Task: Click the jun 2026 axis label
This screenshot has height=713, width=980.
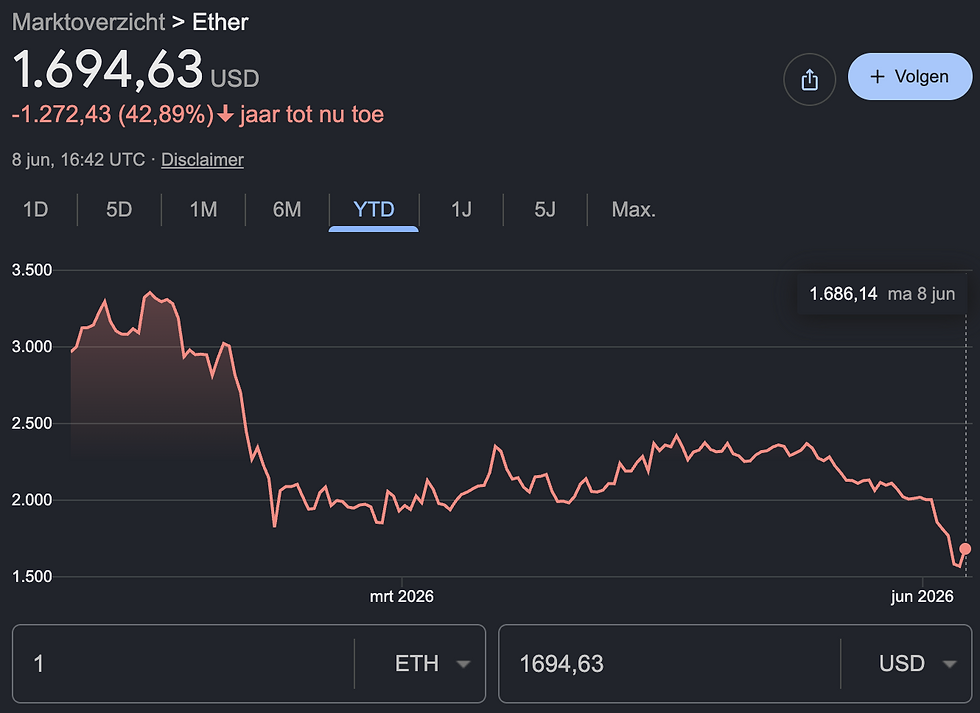Action: pyautogui.click(x=922, y=596)
